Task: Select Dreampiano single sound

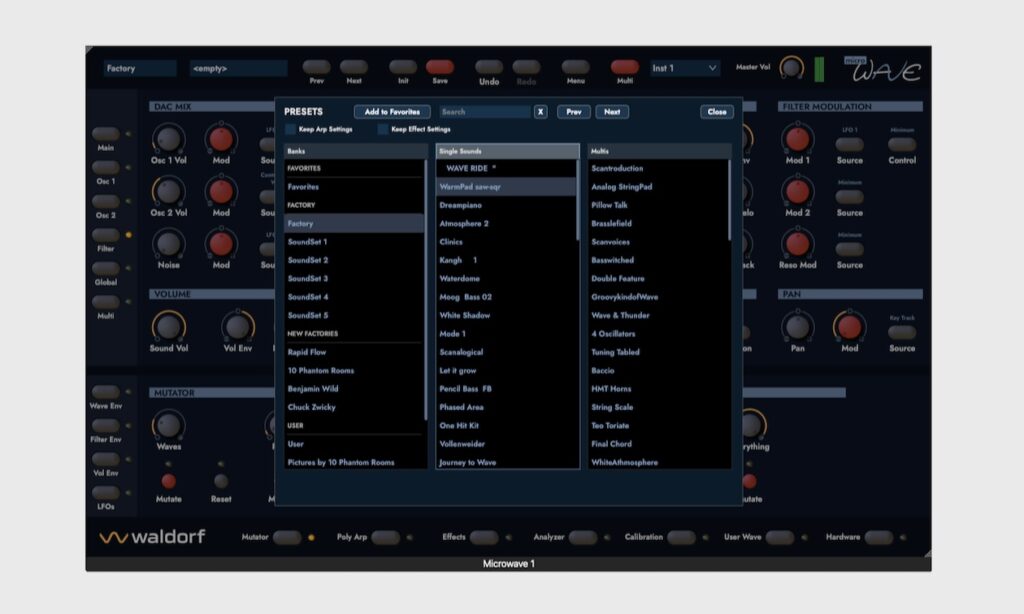Action: click(x=506, y=205)
